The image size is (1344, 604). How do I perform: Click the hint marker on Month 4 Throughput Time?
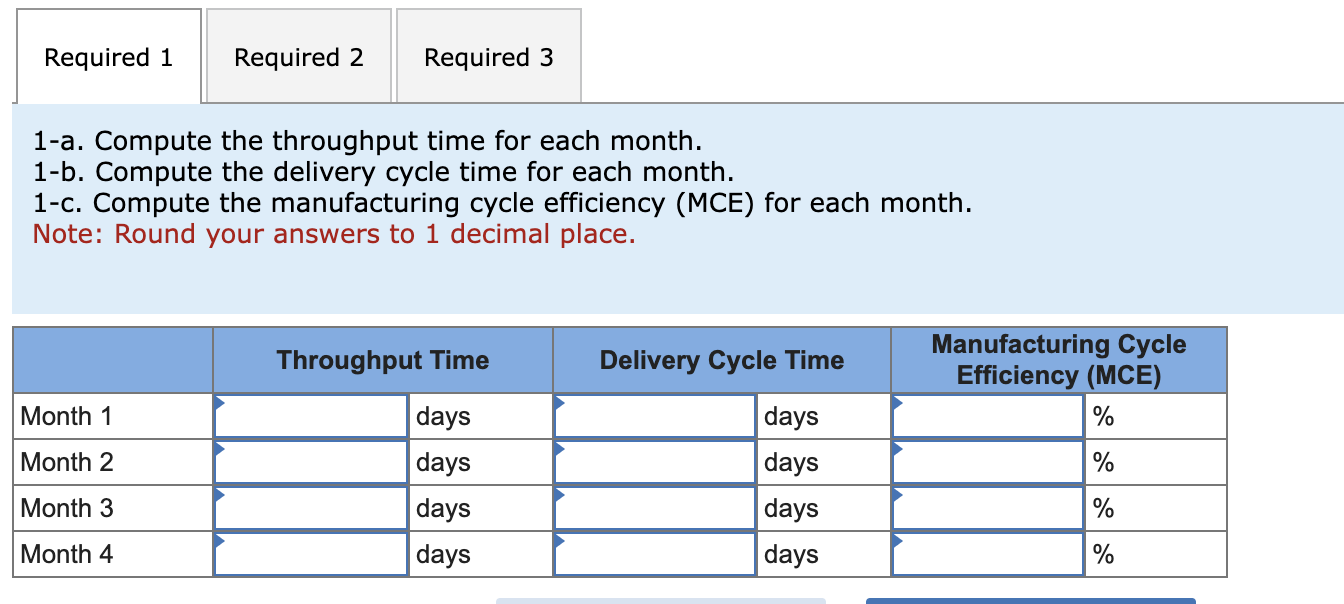coord(216,540)
